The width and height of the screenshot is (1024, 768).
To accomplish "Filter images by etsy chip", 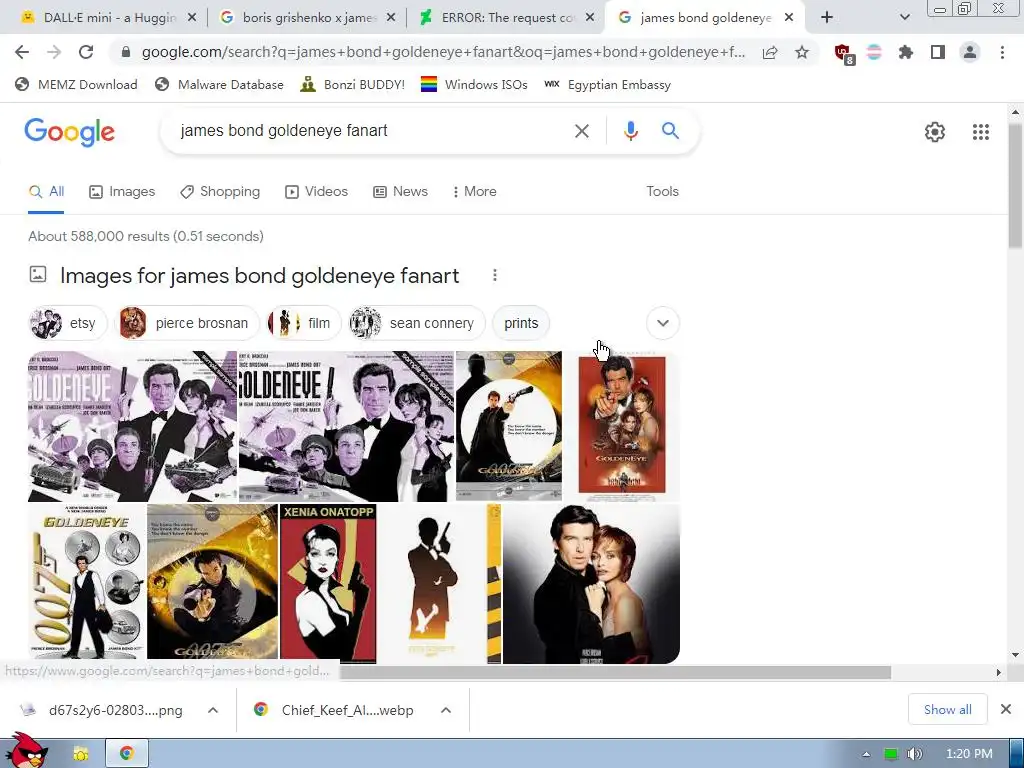I will point(67,323).
